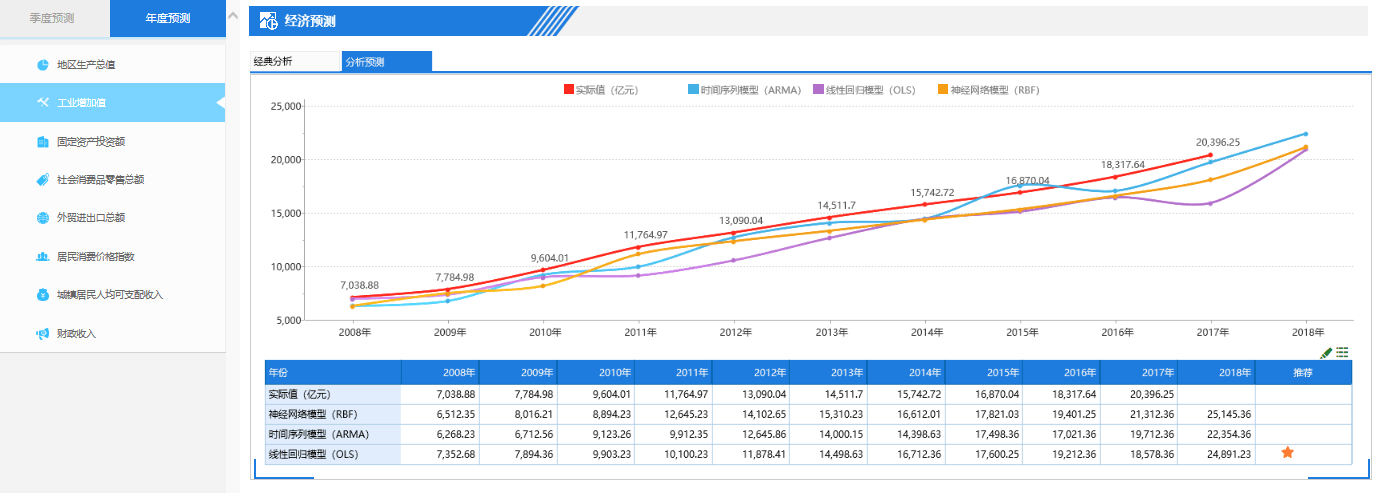This screenshot has height=493, width=1379.
Task: Select 外贸进出口总额 in the sidebar
Action: coord(112,218)
